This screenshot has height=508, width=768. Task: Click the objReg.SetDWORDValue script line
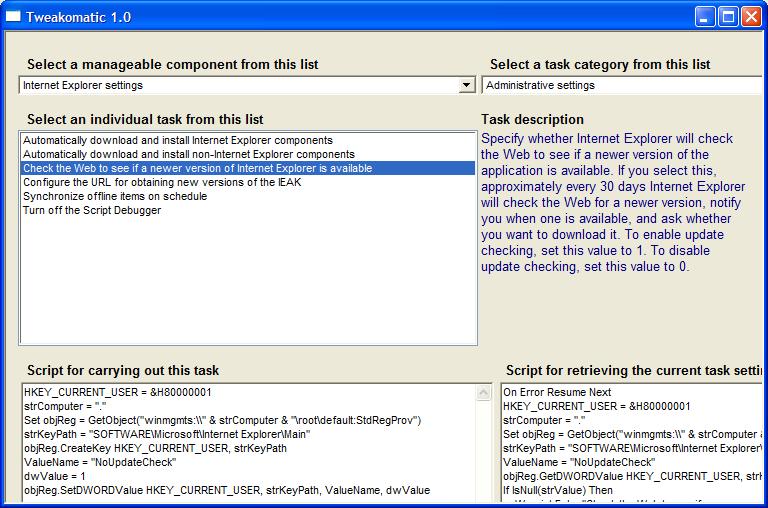click(x=227, y=490)
